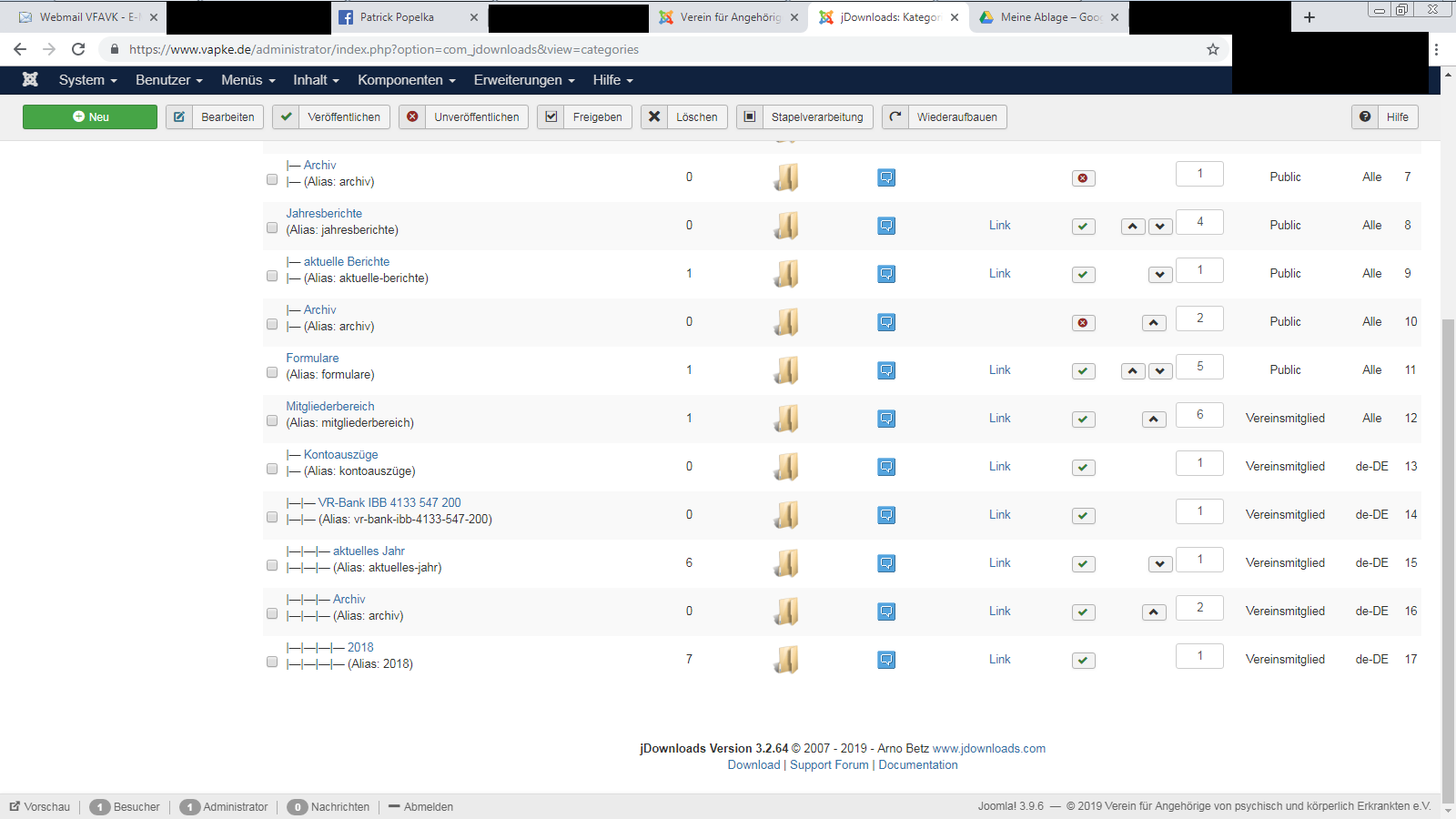The image size is (1456, 819).
Task: Click the ordering field for Jahresberichte
Action: [x=1199, y=222]
